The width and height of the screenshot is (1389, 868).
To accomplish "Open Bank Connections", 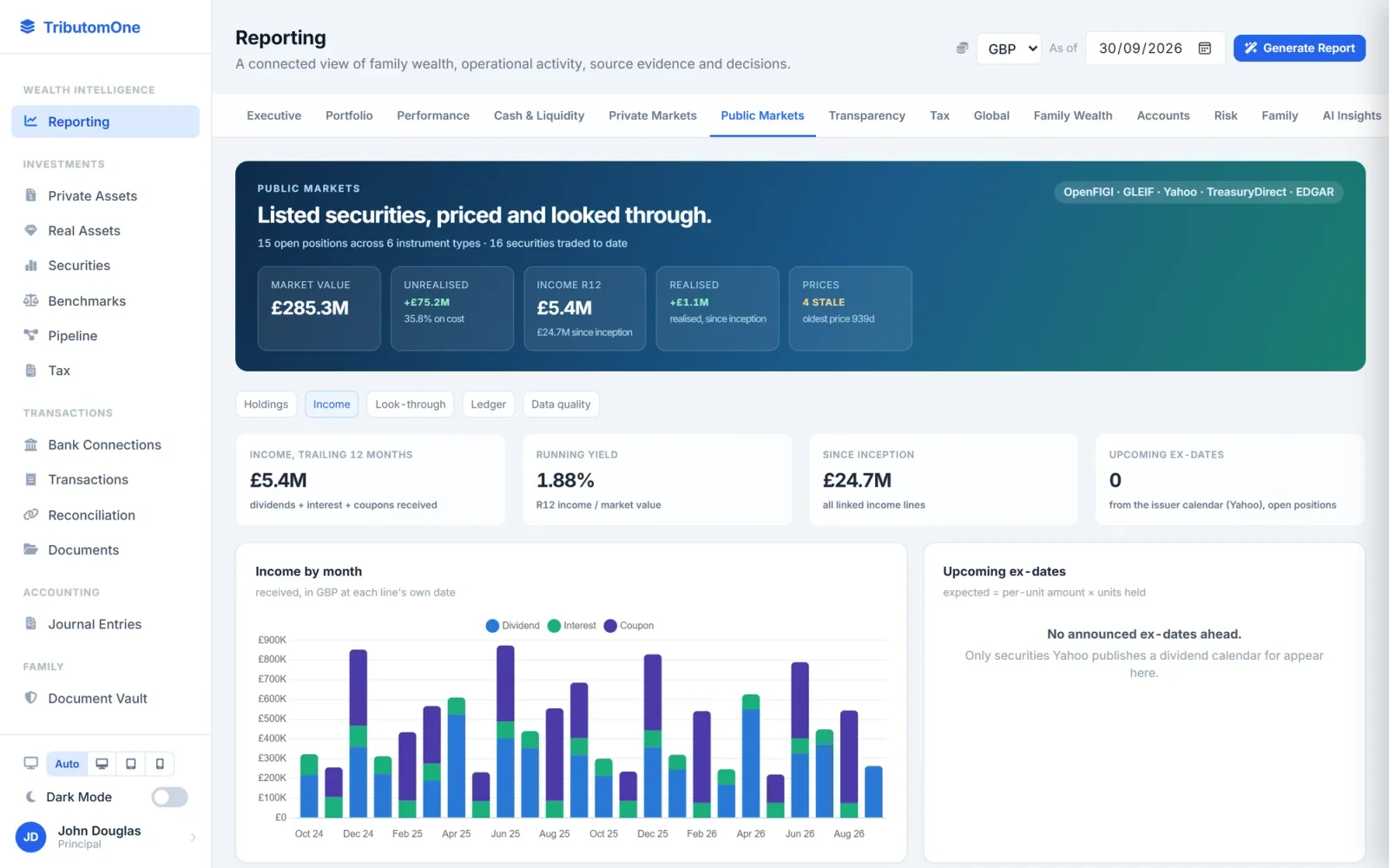I will (x=105, y=444).
